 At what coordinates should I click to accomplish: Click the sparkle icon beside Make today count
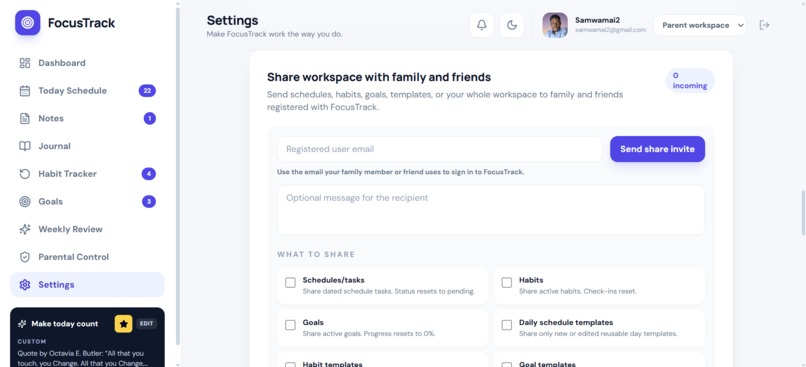click(x=22, y=324)
